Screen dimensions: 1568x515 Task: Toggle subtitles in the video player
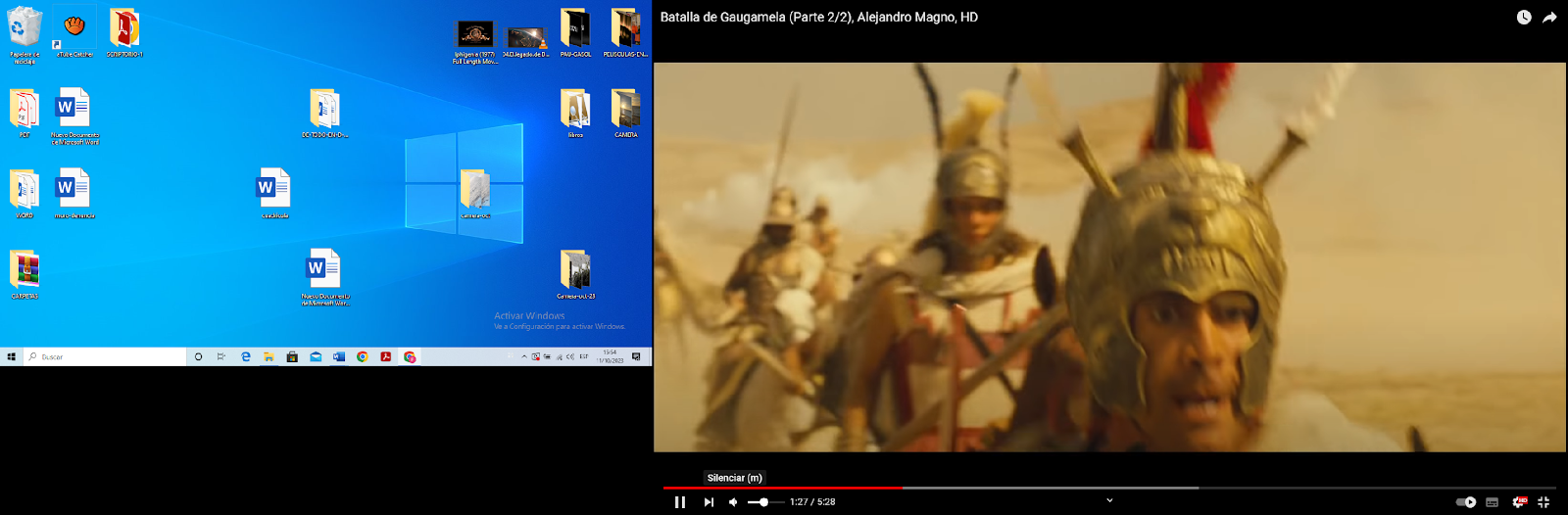pyautogui.click(x=1492, y=502)
